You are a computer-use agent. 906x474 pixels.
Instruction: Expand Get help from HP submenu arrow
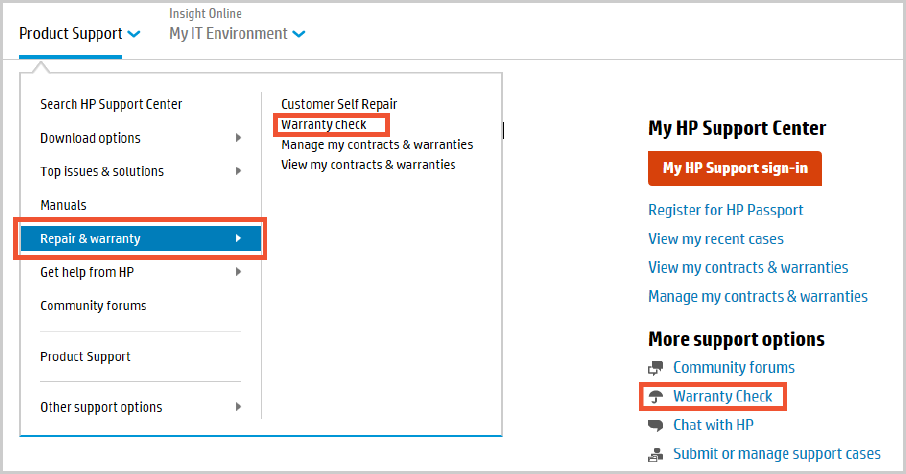click(238, 271)
